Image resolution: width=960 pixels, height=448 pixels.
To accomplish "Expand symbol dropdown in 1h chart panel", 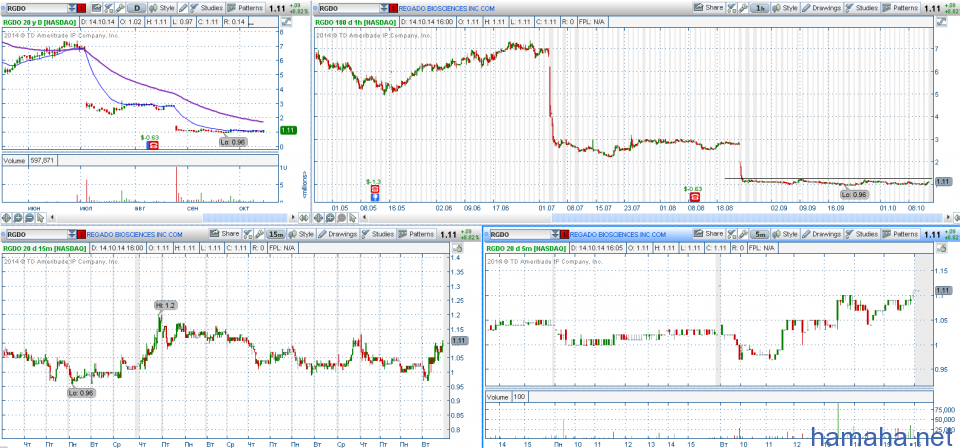I will point(384,9).
